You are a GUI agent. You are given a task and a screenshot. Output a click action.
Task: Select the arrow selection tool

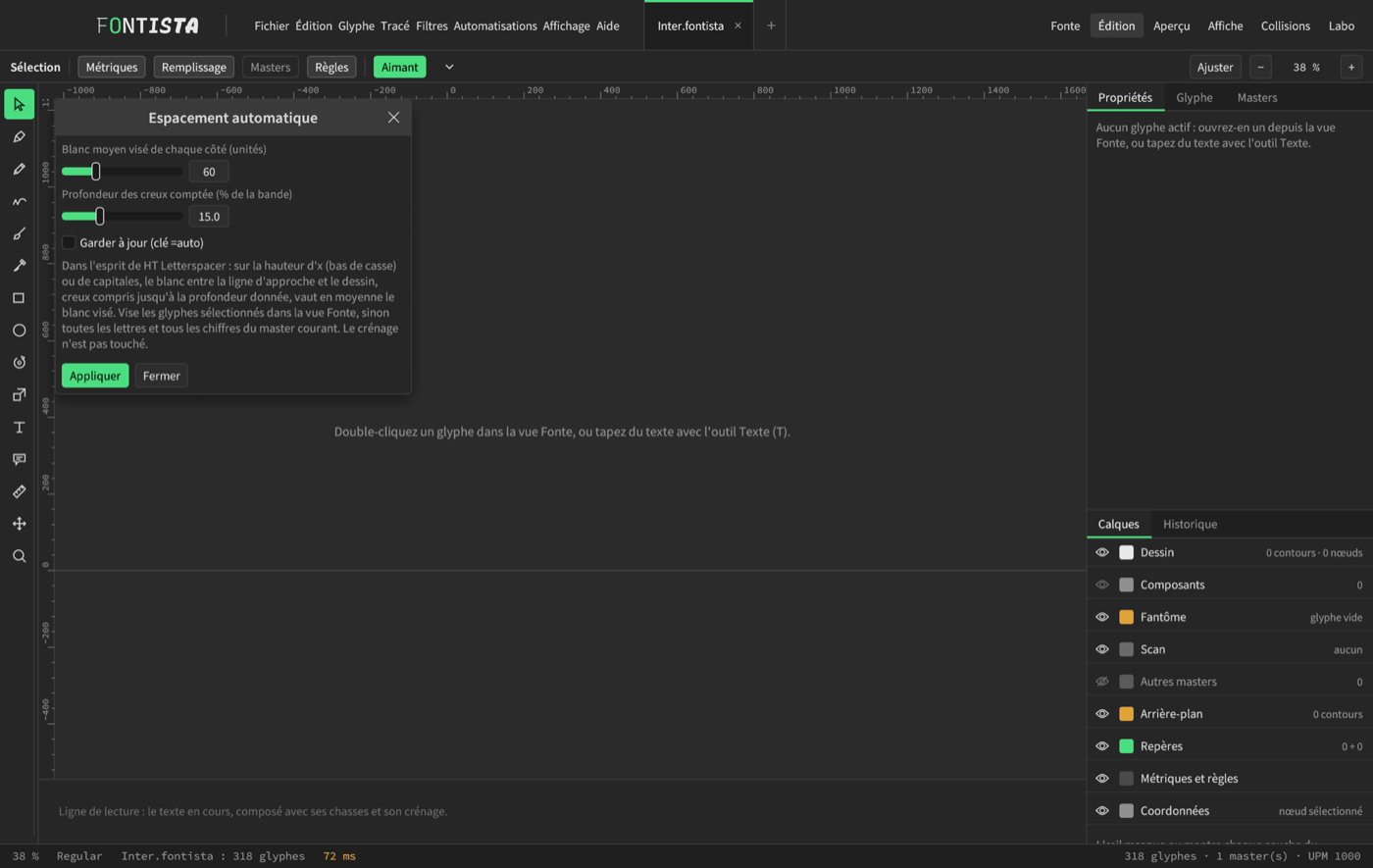coord(19,105)
